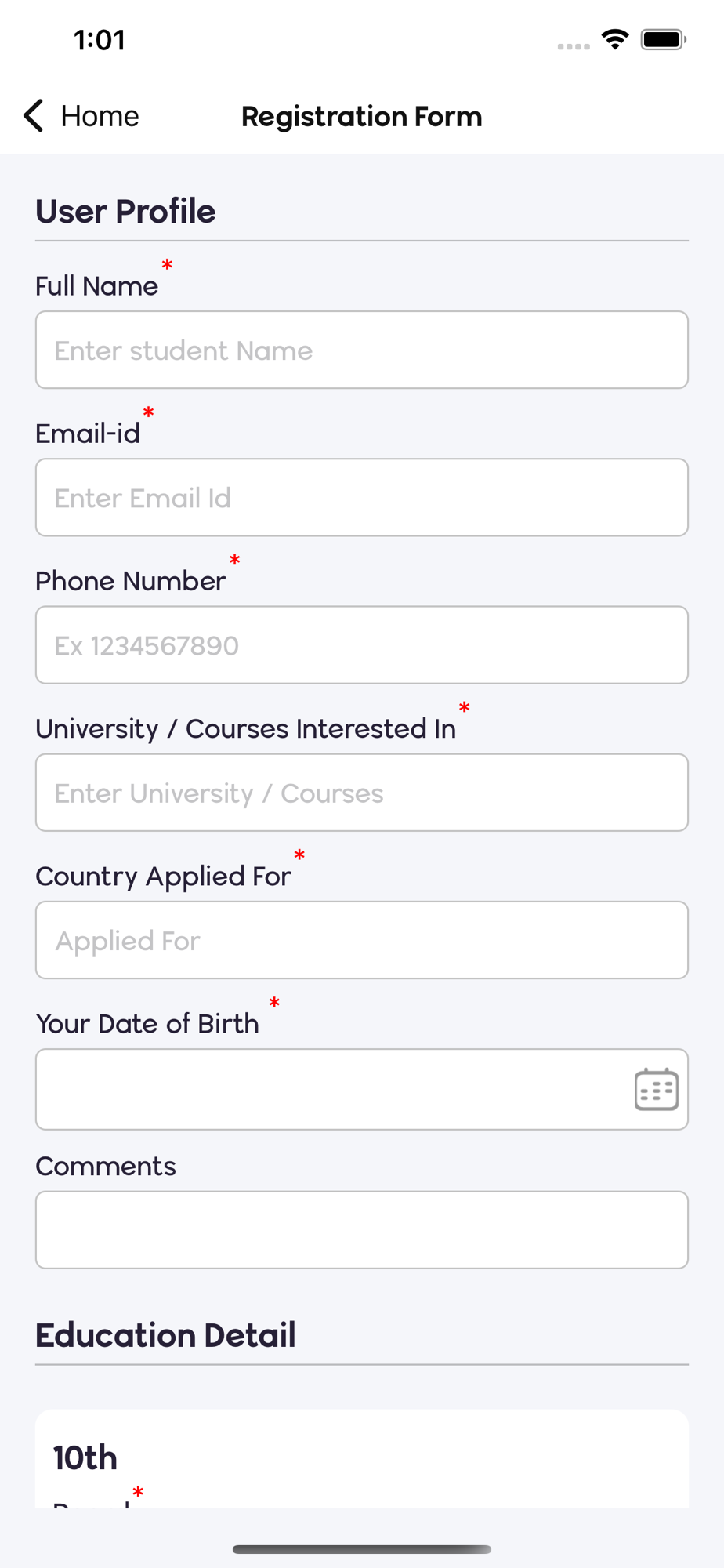Viewport: 724px width, 1568px height.
Task: Tap the Education Detail section heading
Action: (x=165, y=1335)
